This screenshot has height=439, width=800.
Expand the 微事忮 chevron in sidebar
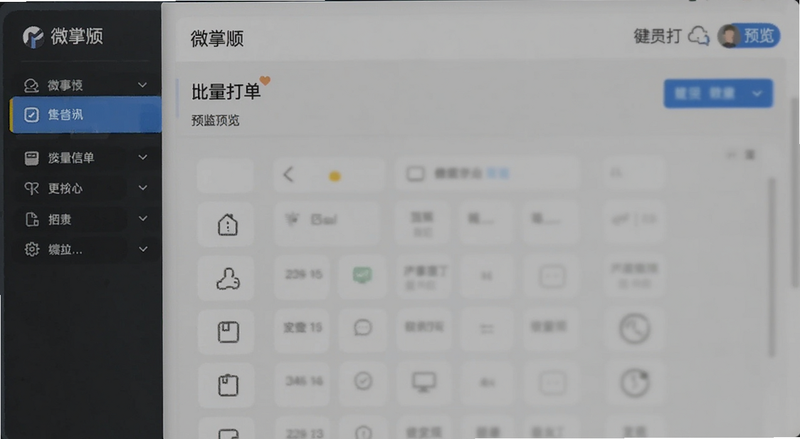pyautogui.click(x=143, y=85)
